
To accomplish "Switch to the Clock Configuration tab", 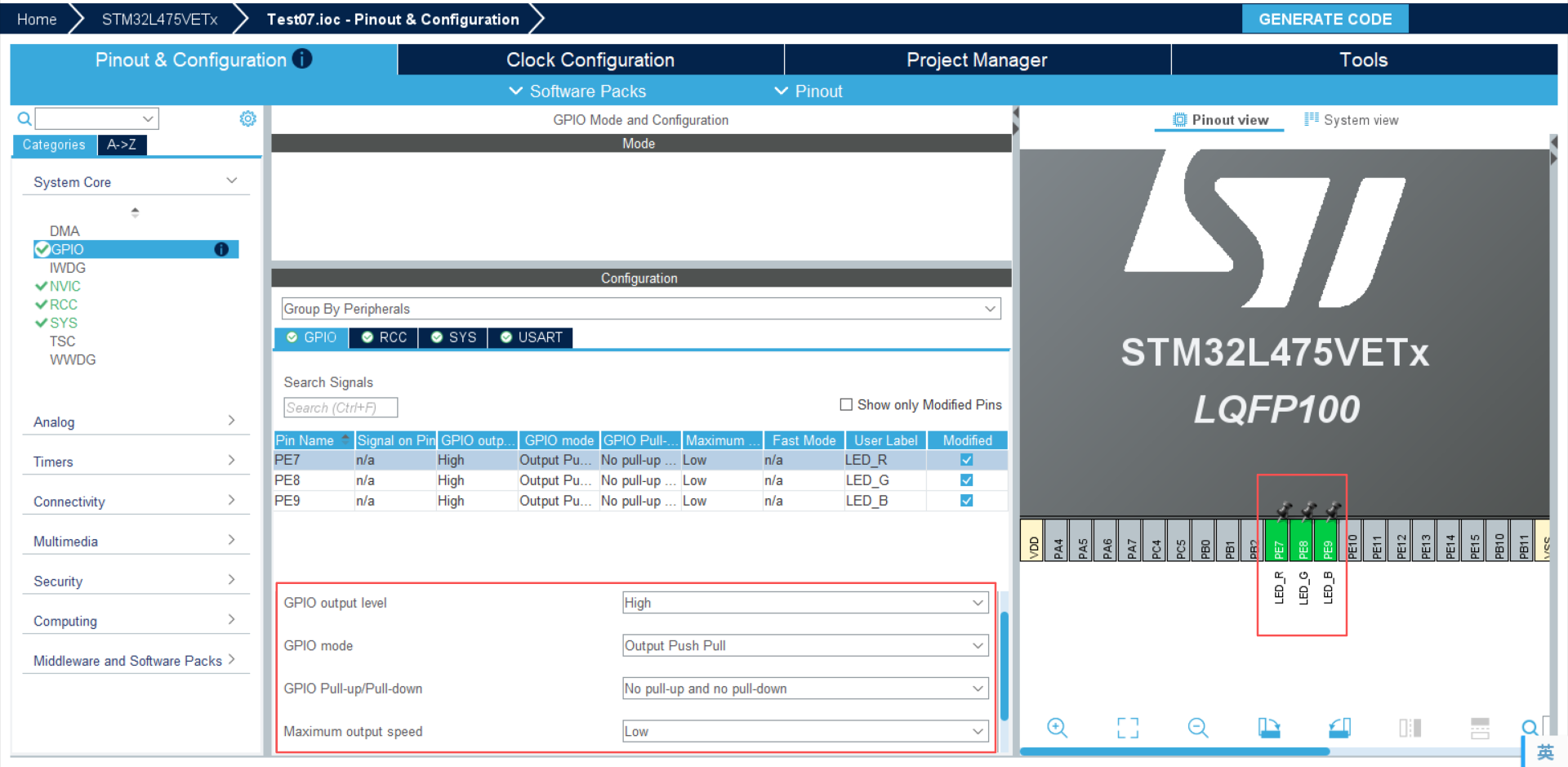I will click(x=590, y=60).
